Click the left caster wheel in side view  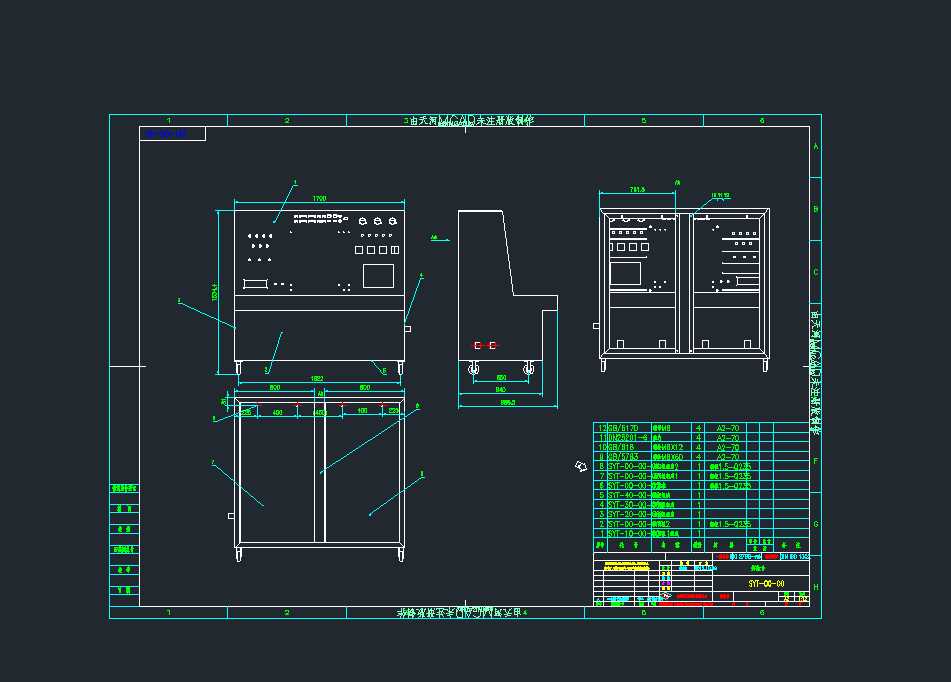click(x=474, y=366)
